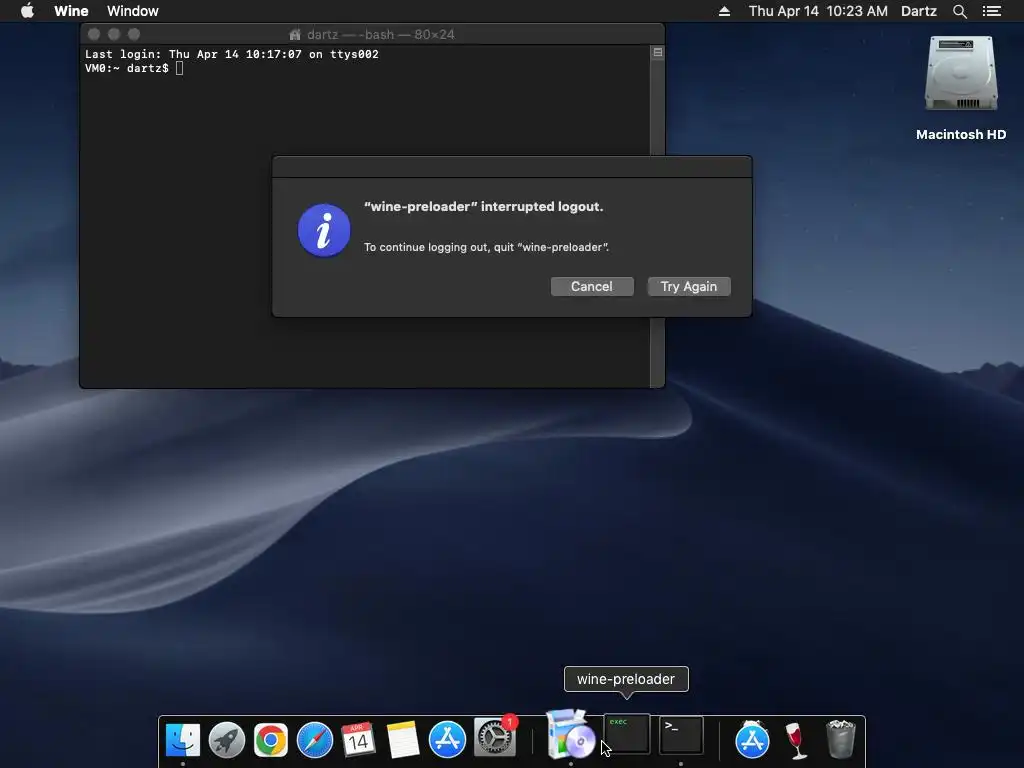Click the wine-preloader Dock tooltip label

click(626, 679)
